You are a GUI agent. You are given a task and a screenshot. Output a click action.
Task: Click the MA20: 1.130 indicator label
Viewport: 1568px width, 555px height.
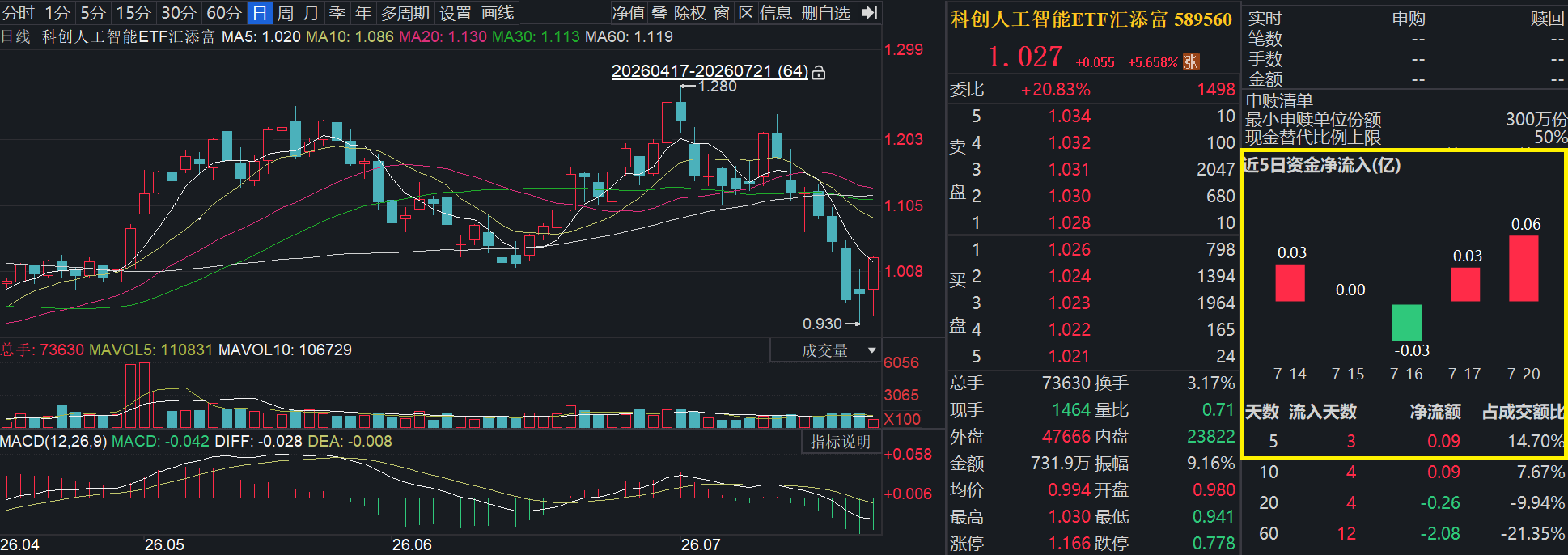tap(443, 36)
